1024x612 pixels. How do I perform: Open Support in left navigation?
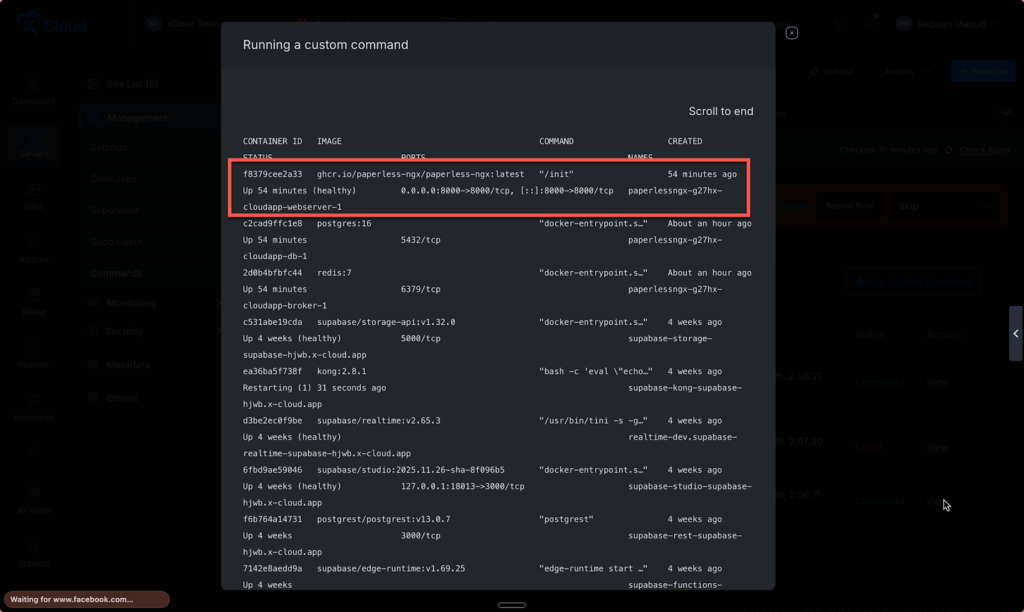pyautogui.click(x=33, y=554)
